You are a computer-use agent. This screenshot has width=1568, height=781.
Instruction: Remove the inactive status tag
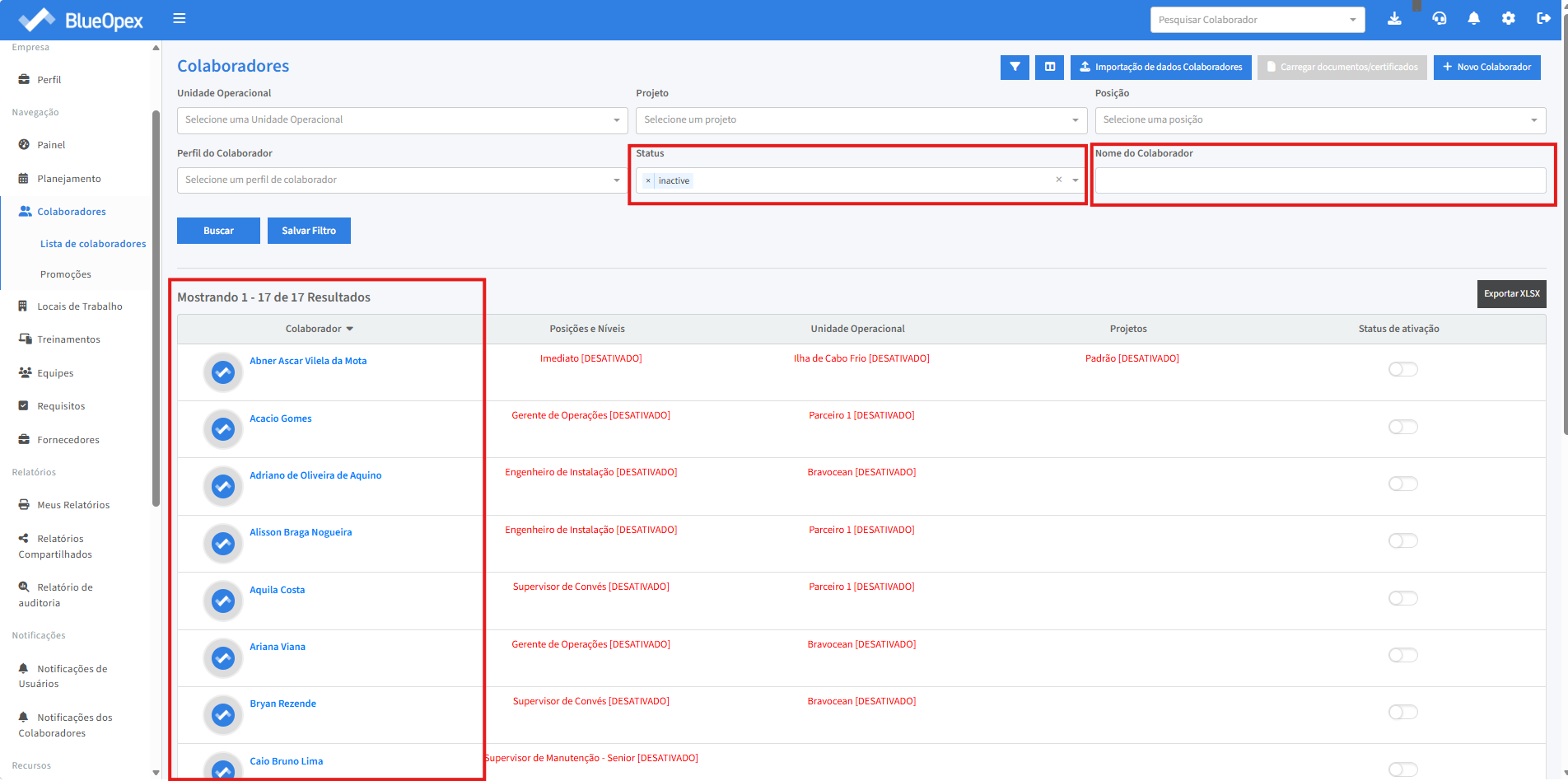pyautogui.click(x=648, y=180)
